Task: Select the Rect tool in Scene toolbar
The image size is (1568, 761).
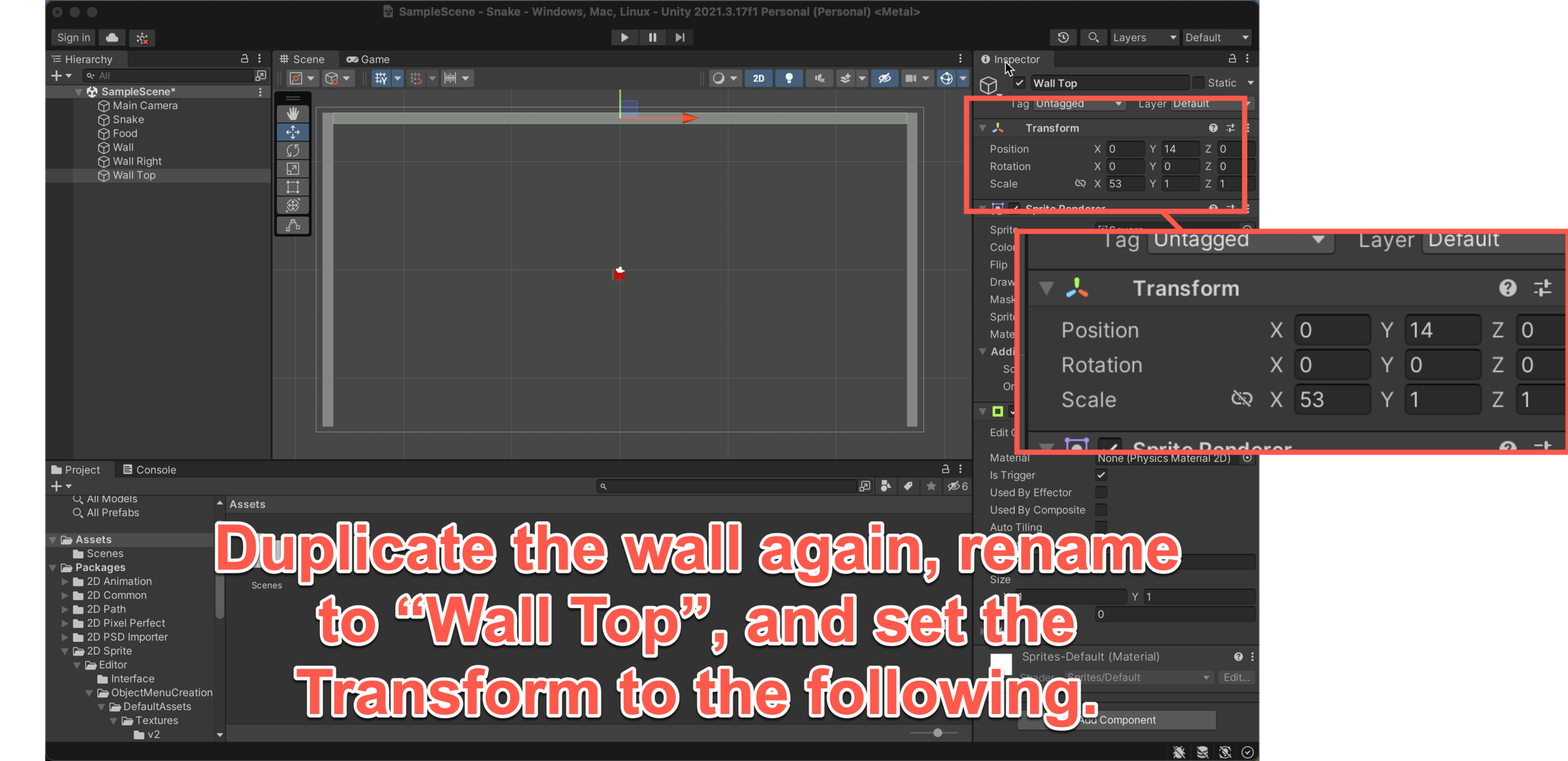Action: point(292,187)
